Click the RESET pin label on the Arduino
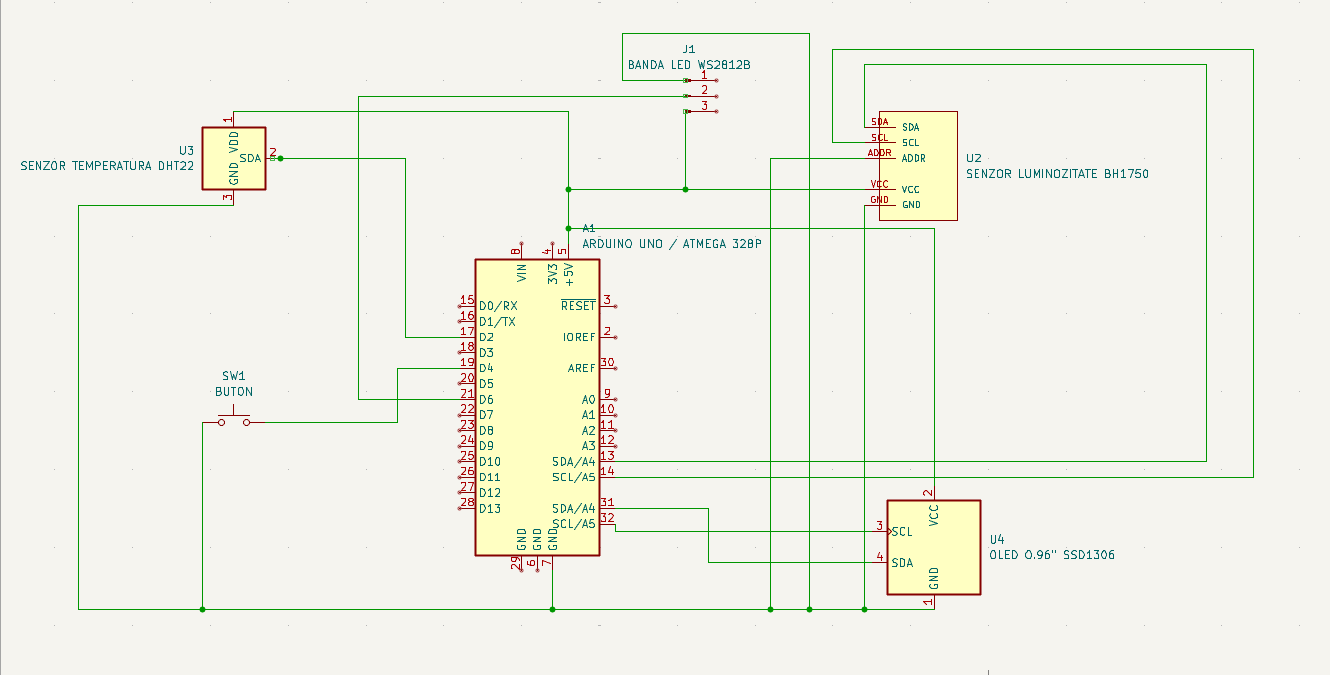1330x675 pixels. [x=578, y=305]
